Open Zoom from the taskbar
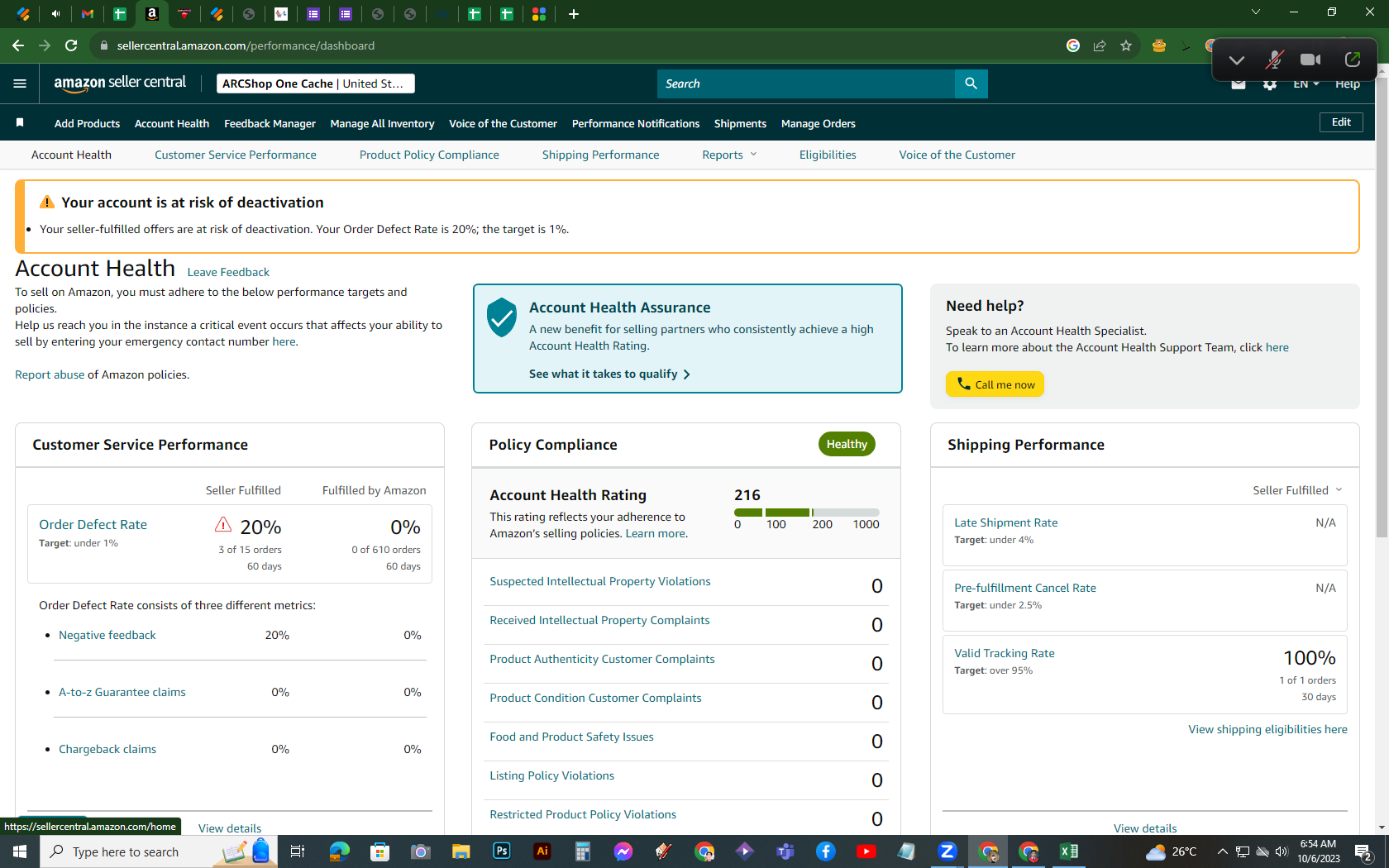The height and width of the screenshot is (868, 1389). coord(947,851)
